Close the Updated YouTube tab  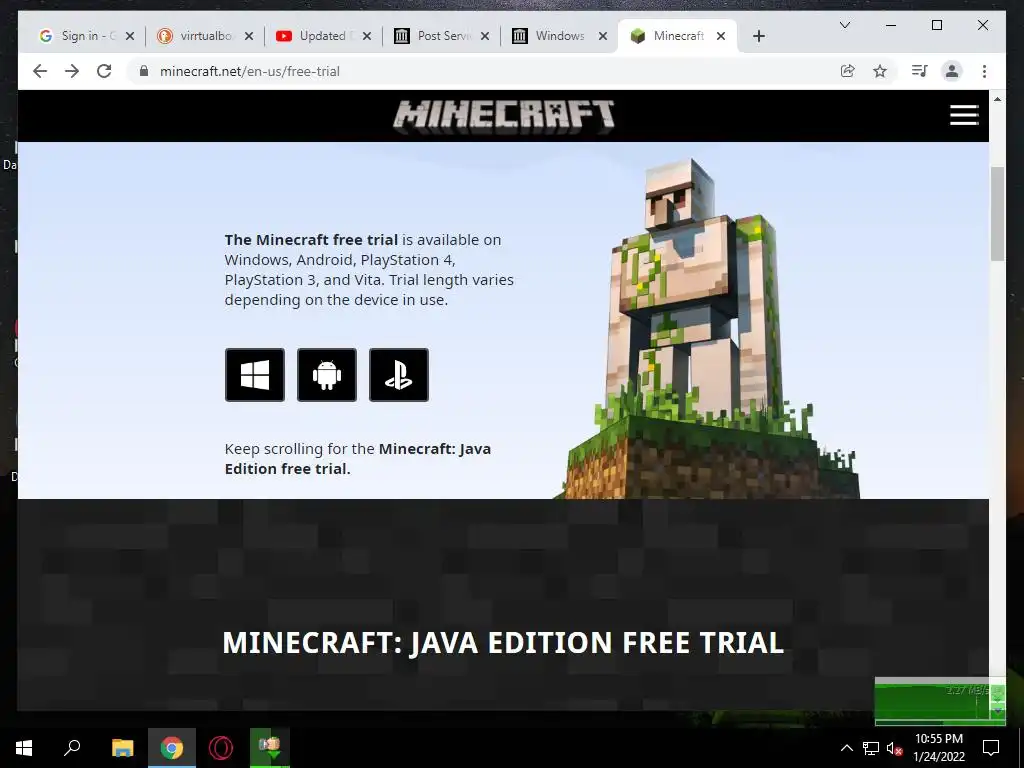point(367,37)
